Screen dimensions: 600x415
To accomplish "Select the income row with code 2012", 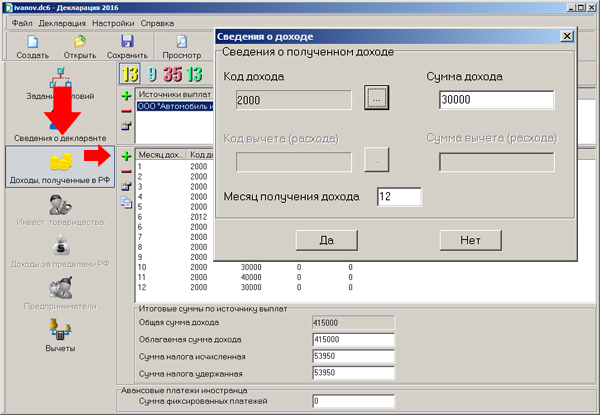I will coord(174,216).
